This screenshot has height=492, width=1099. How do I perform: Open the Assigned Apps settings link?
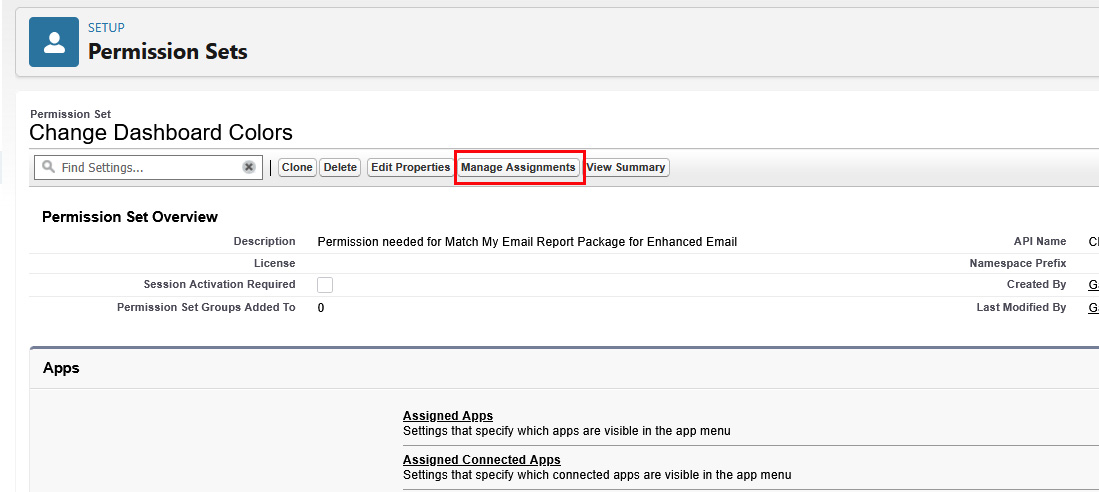pos(447,416)
